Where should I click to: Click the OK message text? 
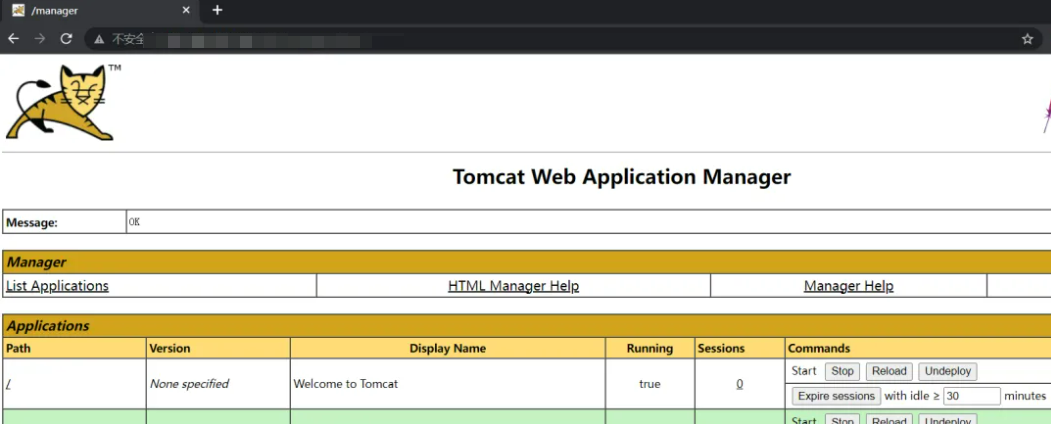tap(134, 222)
